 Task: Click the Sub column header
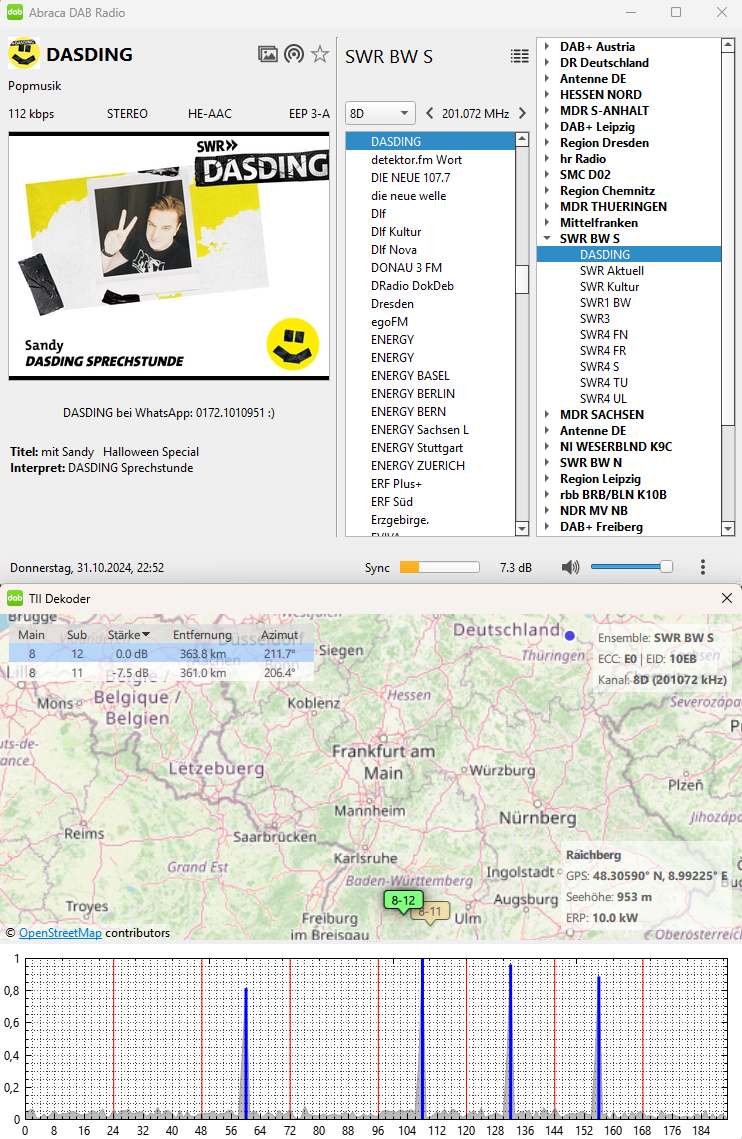point(77,635)
